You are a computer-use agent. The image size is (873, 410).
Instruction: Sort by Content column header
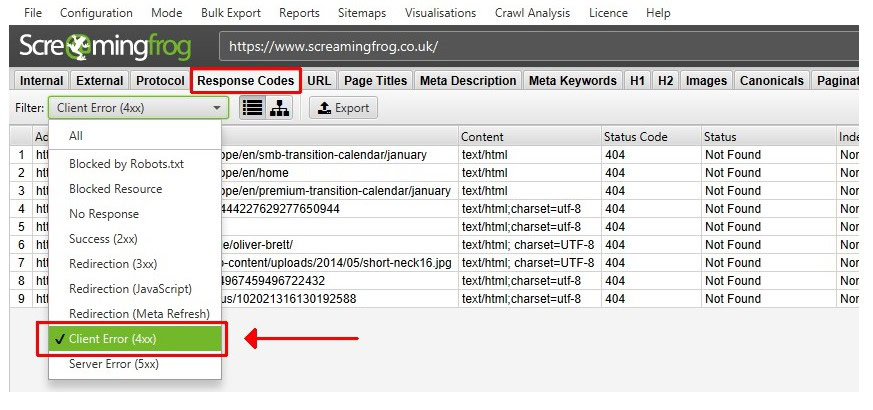coord(529,136)
